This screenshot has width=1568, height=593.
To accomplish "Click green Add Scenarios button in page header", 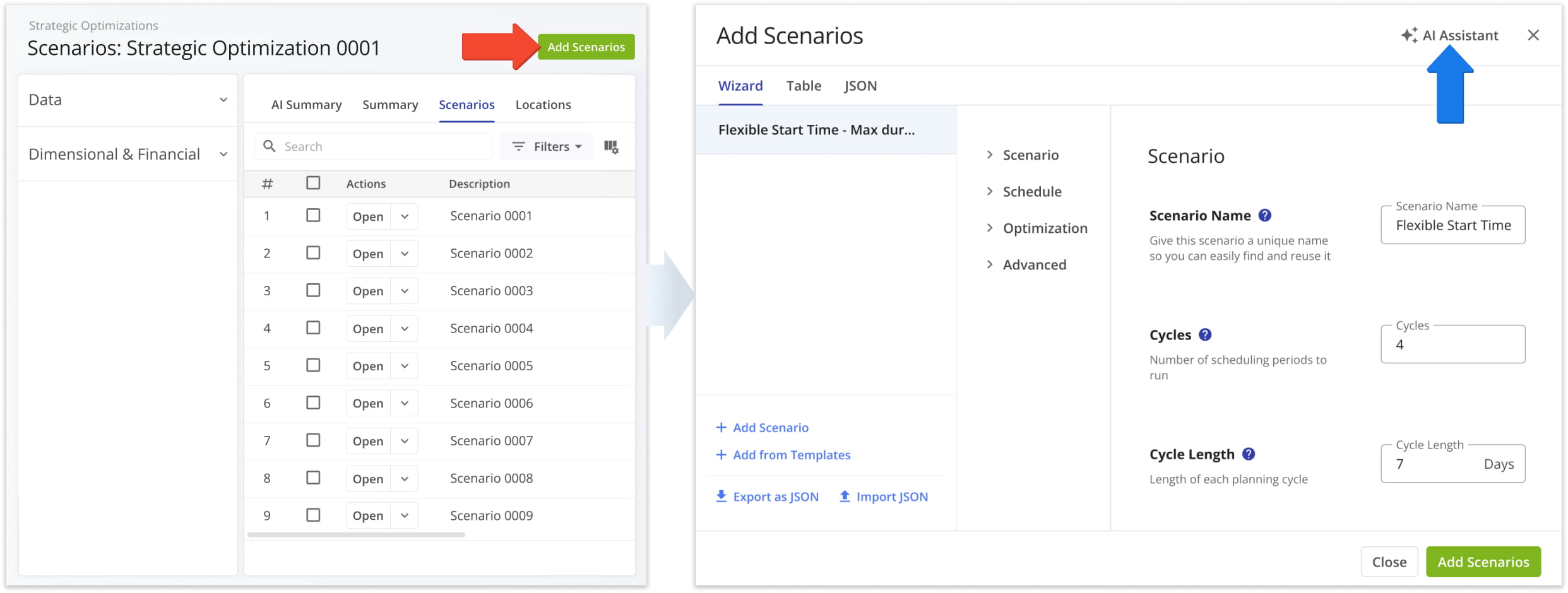I will 586,47.
